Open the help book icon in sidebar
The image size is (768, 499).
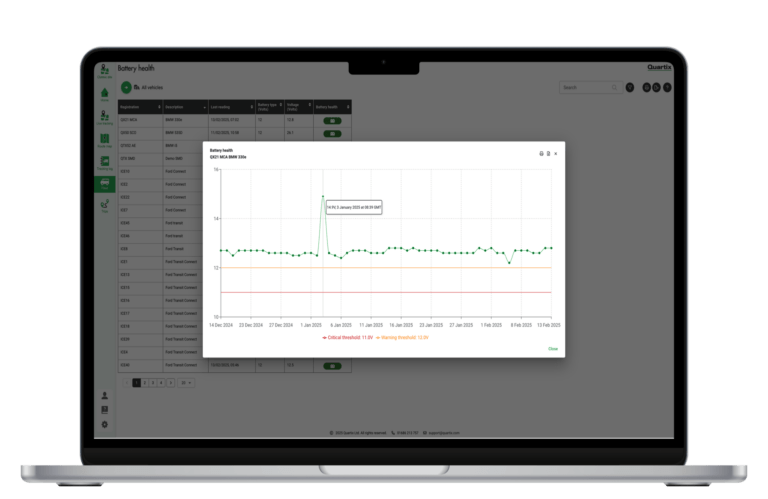pyautogui.click(x=104, y=409)
